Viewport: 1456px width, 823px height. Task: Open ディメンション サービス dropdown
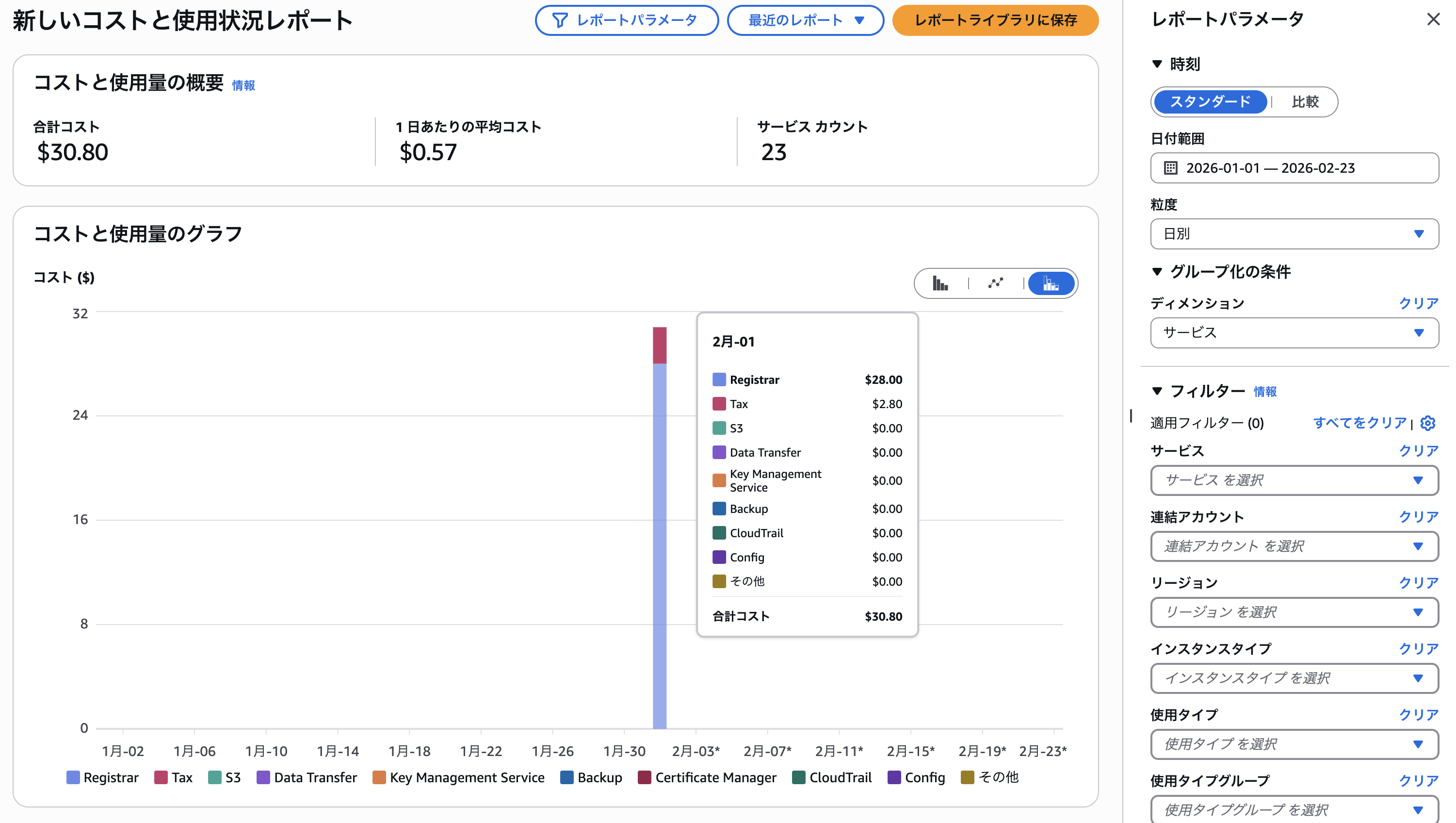1294,332
